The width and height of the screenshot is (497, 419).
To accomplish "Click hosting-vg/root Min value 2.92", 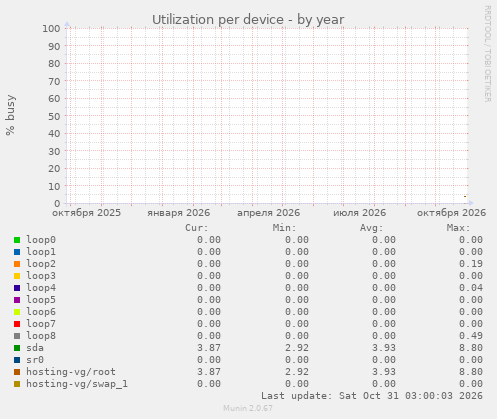I will (297, 372).
